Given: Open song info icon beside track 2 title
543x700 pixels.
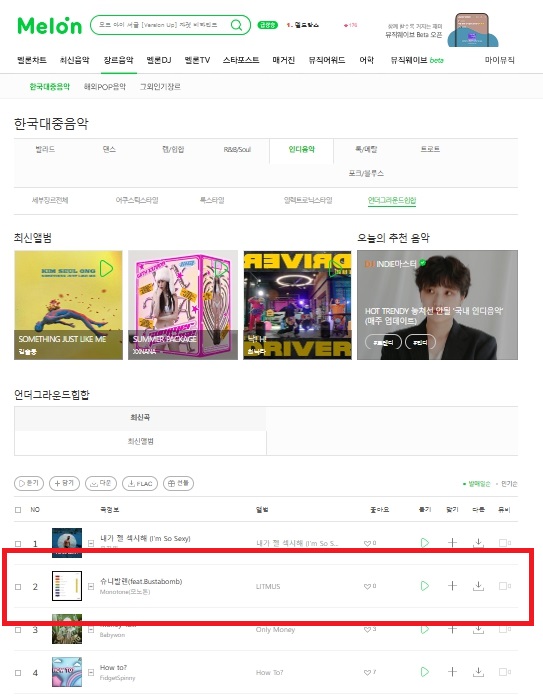Looking at the screenshot, I should [91, 586].
